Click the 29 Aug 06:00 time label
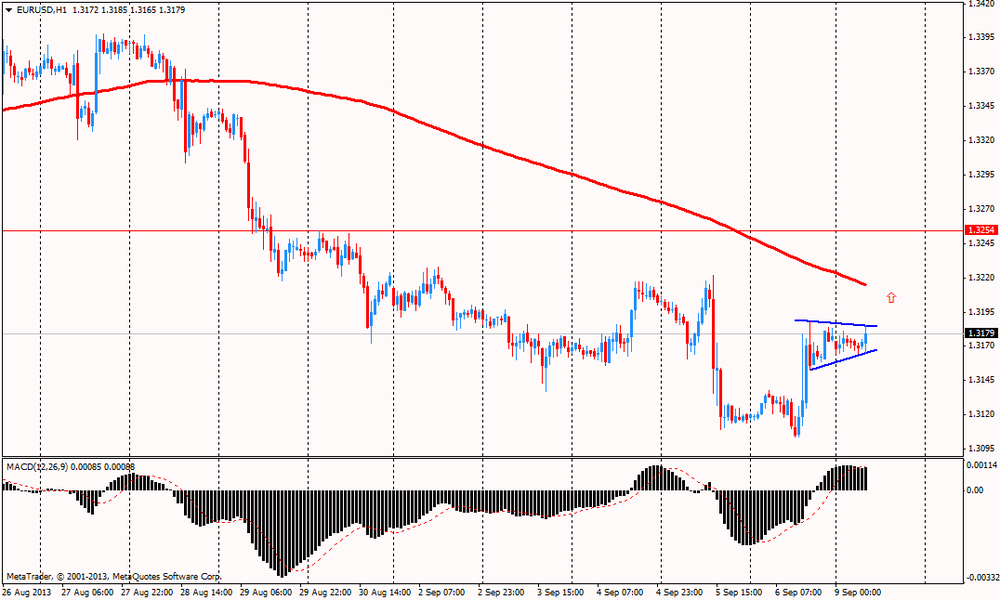1000x600 pixels. click(266, 592)
